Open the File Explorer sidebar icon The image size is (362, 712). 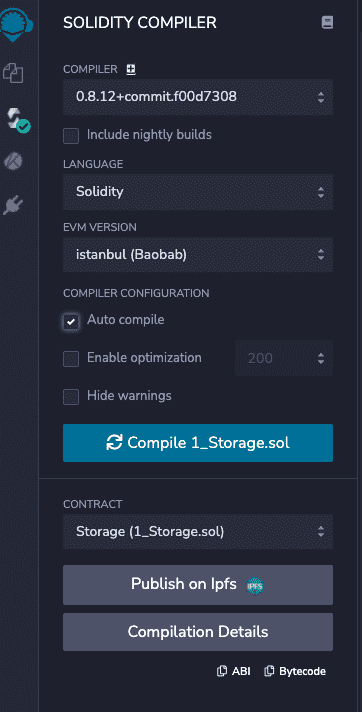(x=13, y=73)
